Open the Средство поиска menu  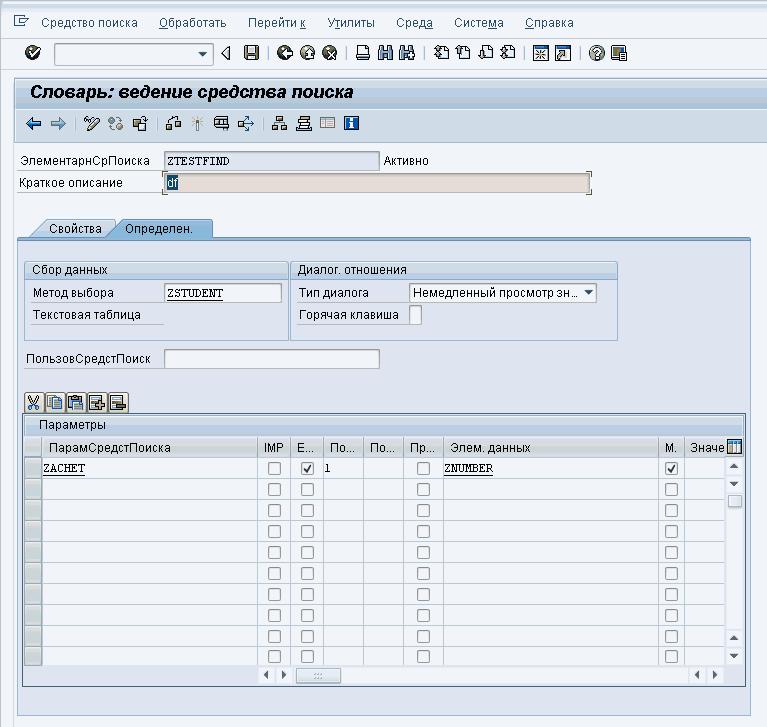click(x=89, y=23)
